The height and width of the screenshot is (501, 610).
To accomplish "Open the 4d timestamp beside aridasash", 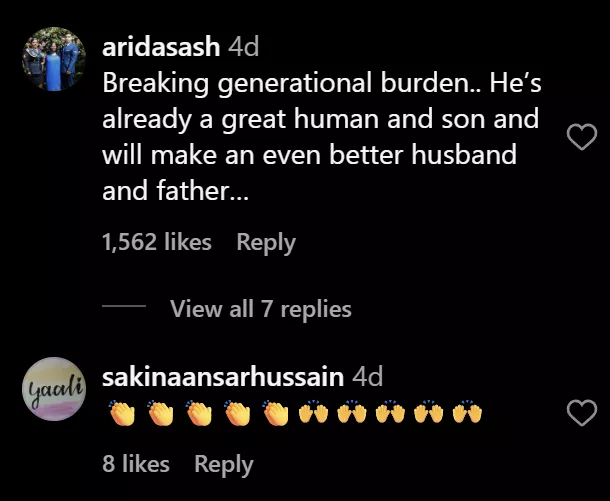I will pos(244,47).
